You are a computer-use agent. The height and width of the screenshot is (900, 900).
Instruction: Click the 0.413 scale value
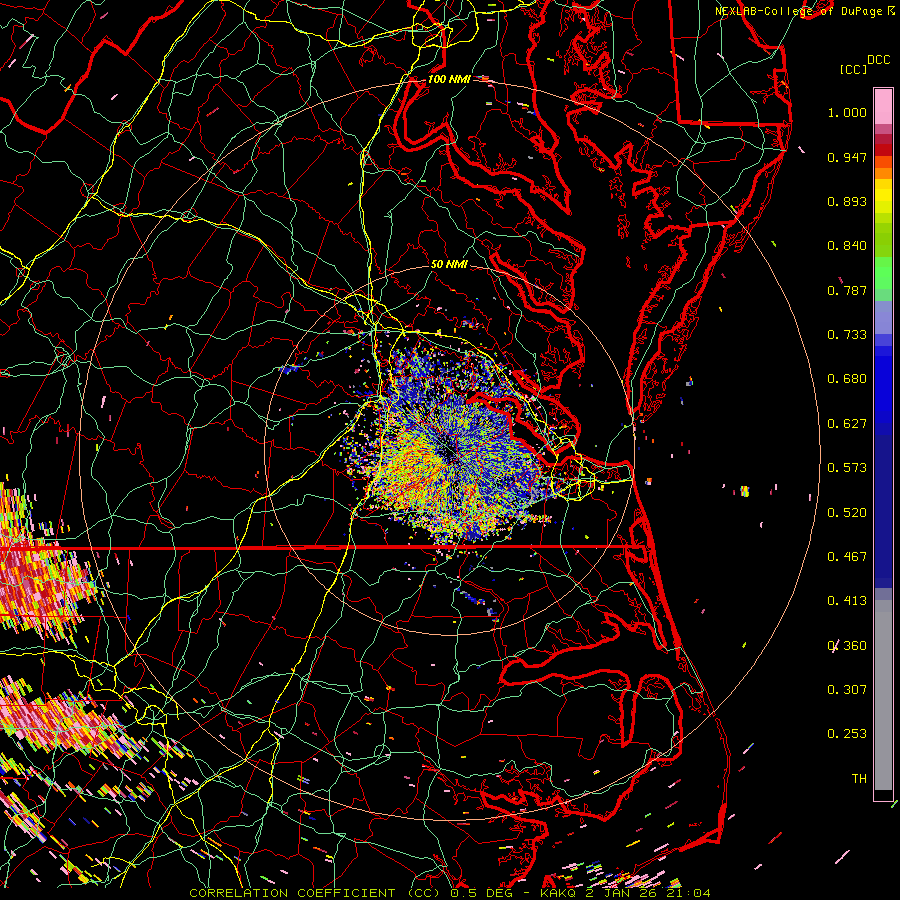[x=847, y=601]
